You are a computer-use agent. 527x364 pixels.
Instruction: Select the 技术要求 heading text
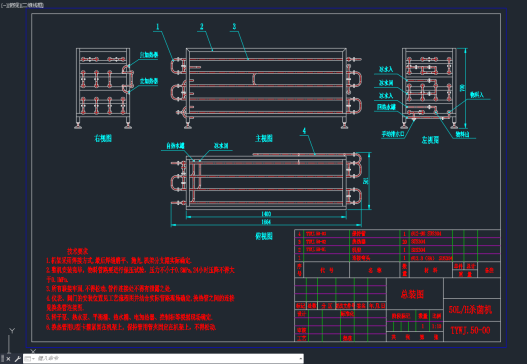[x=78, y=251]
